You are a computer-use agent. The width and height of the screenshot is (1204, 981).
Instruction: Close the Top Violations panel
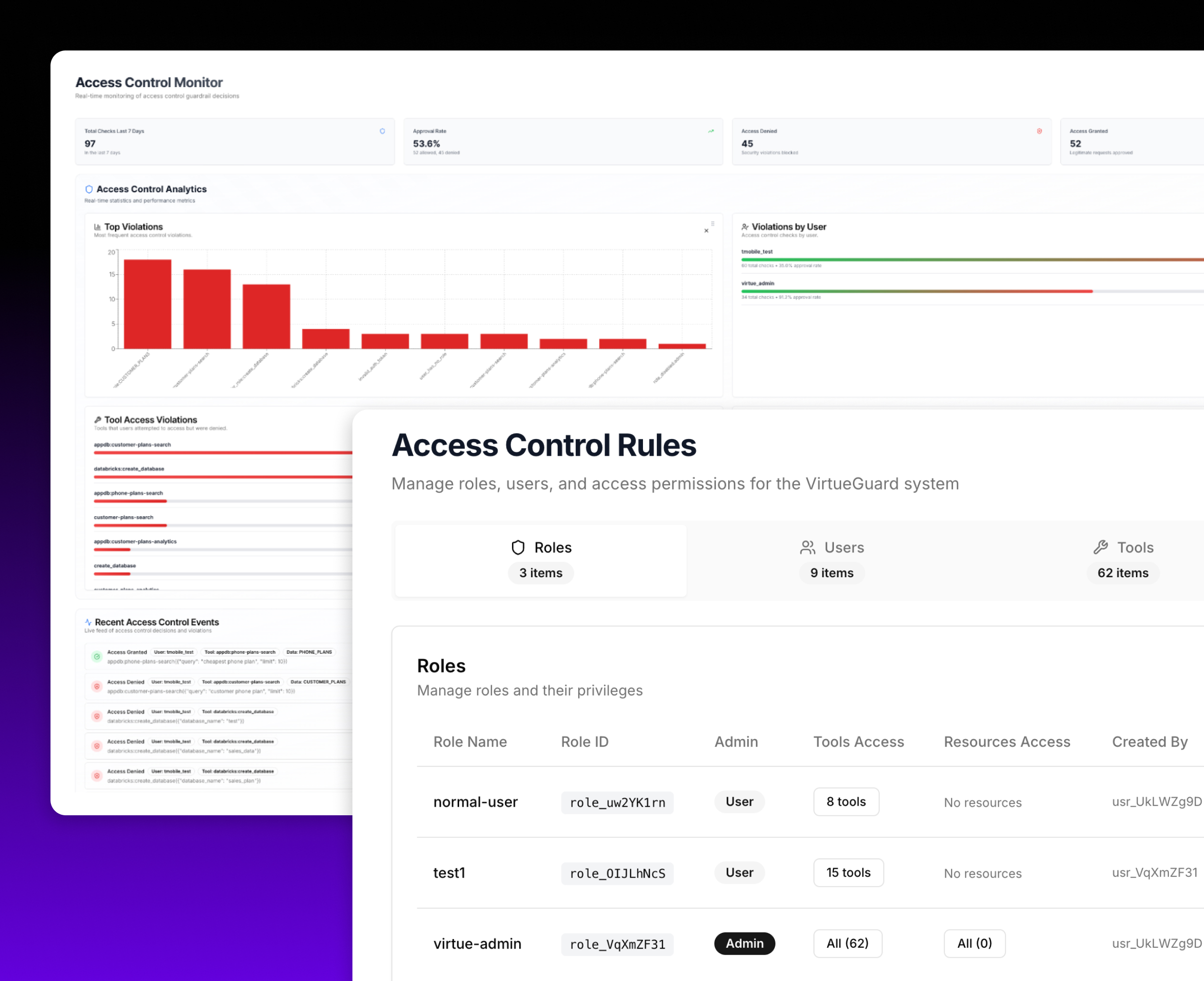click(x=706, y=230)
